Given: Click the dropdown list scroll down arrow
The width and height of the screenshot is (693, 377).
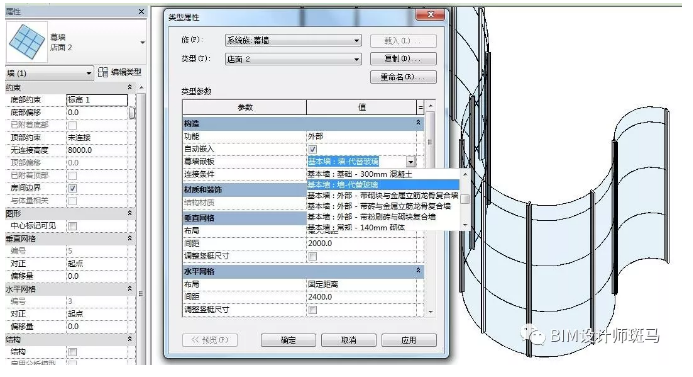Looking at the screenshot, I should pyautogui.click(x=465, y=225).
